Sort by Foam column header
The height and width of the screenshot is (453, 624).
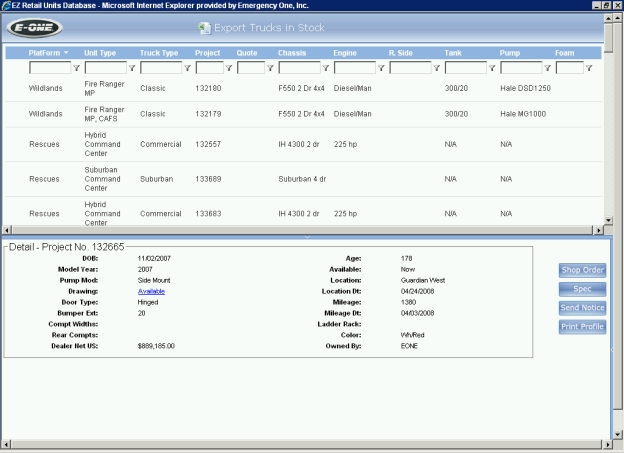(x=564, y=53)
